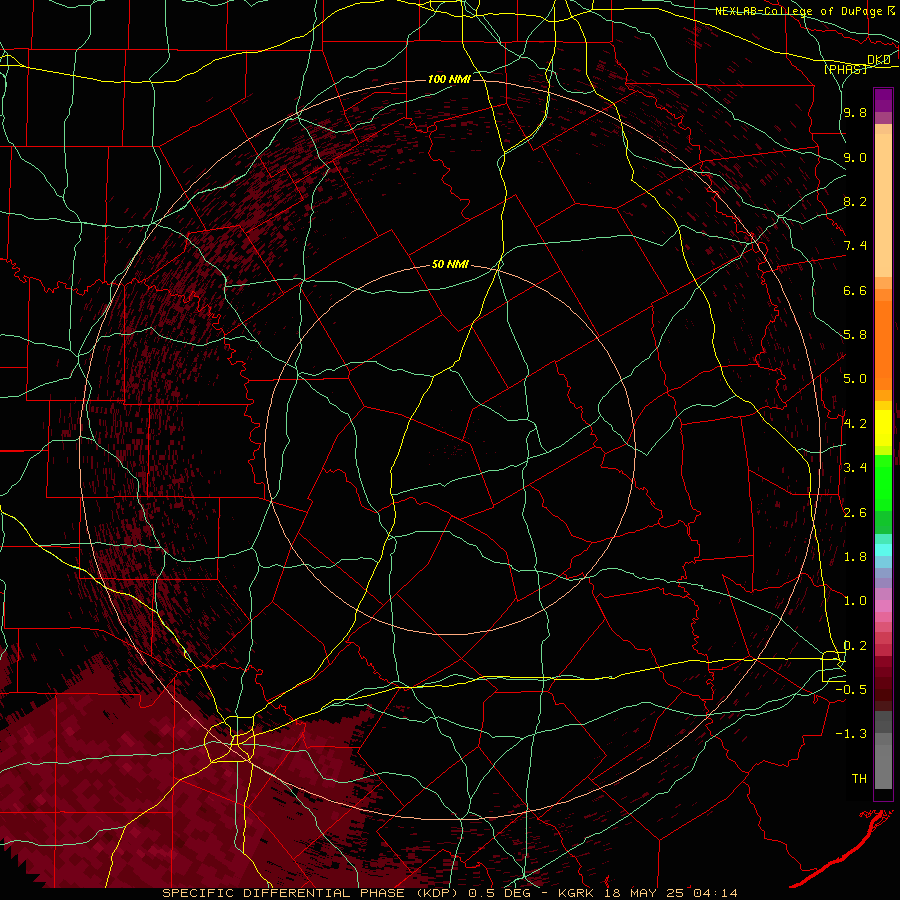Click the pink segment of the color scale
900x900 pixels.
[x=883, y=606]
